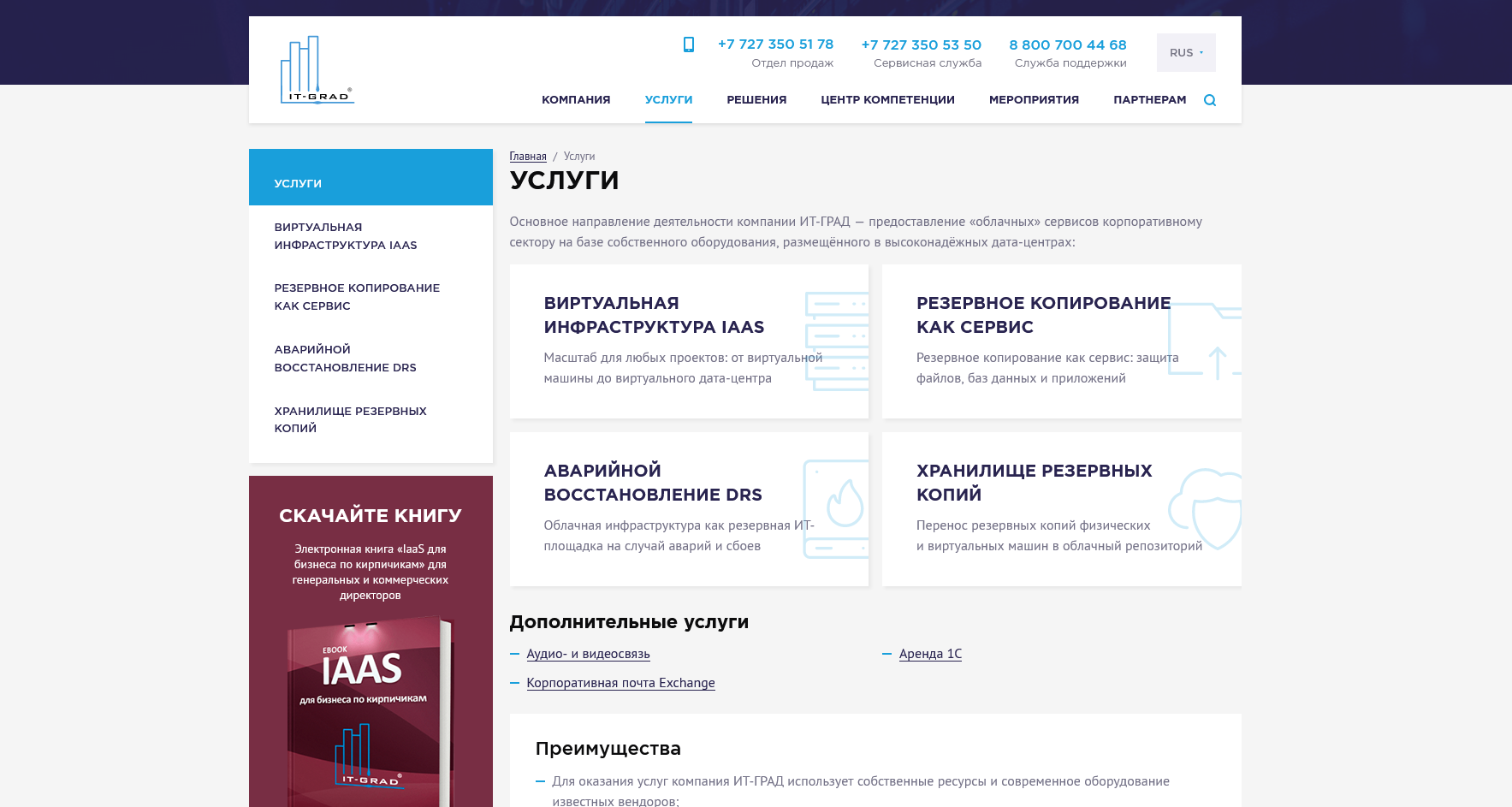The width and height of the screenshot is (1512, 807).
Task: Open the Решения menu
Action: tap(756, 100)
